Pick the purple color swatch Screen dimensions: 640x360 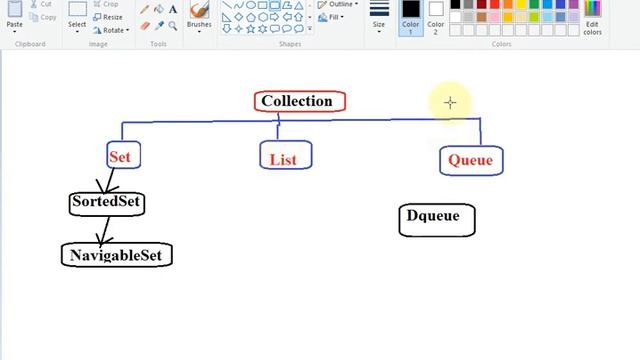(x=573, y=4)
